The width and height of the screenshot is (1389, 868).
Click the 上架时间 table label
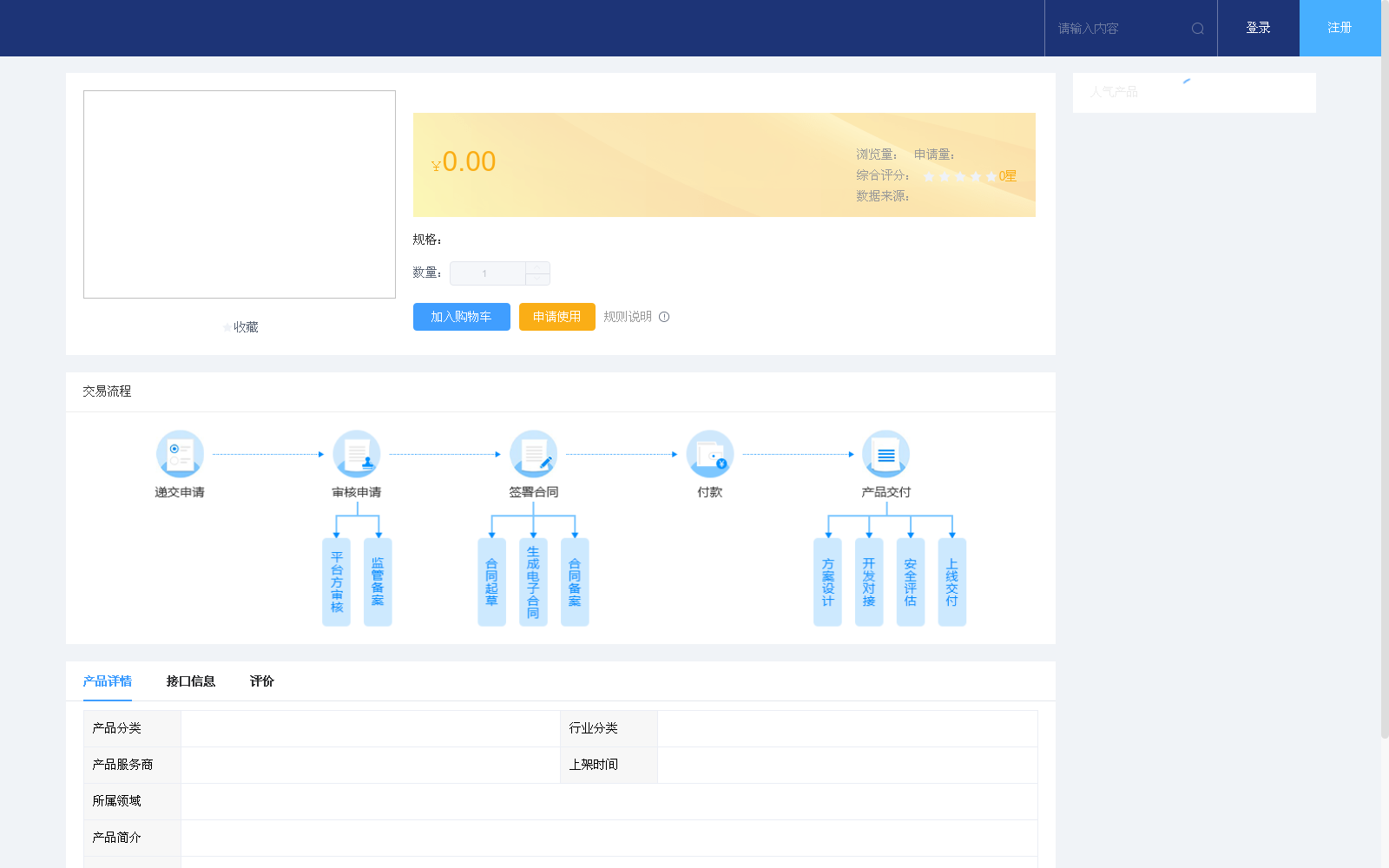(594, 765)
